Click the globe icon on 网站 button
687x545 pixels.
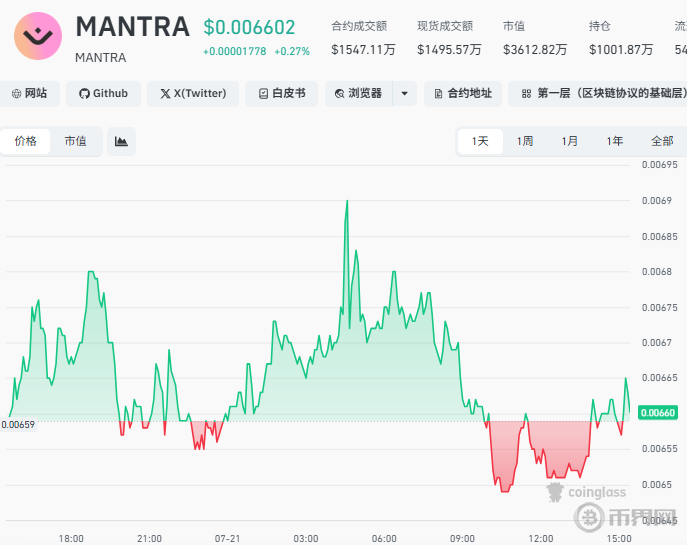(16, 93)
